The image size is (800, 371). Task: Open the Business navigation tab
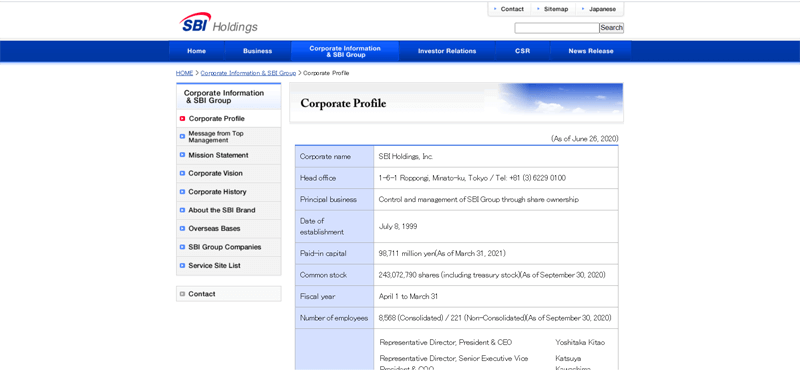click(258, 51)
